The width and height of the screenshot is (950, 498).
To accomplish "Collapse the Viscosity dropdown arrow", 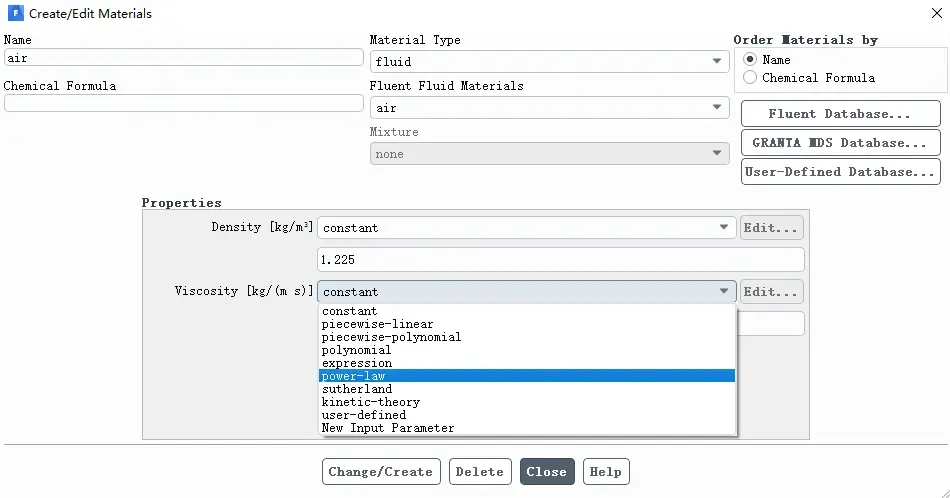I will coord(723,291).
